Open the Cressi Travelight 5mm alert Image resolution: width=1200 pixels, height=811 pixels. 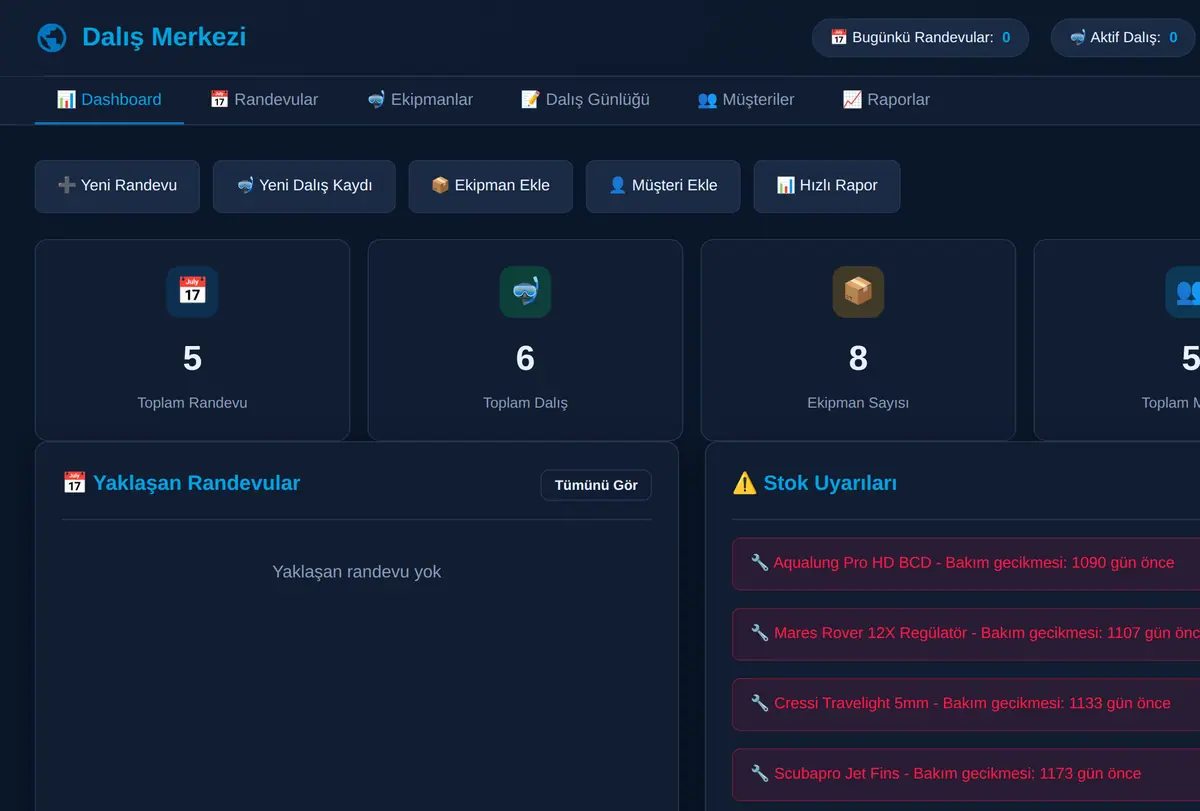tap(966, 704)
